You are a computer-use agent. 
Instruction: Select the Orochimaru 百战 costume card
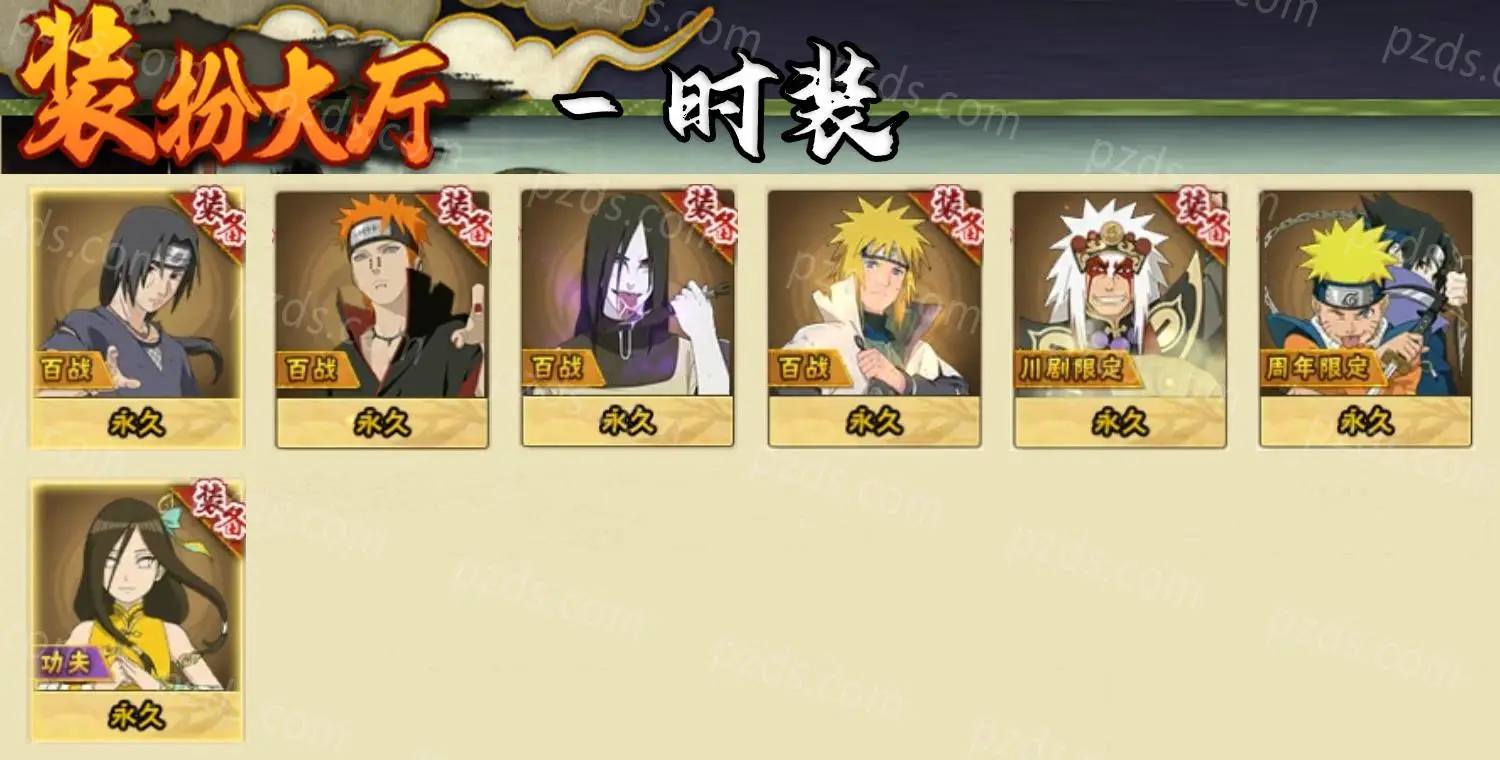pos(628,318)
